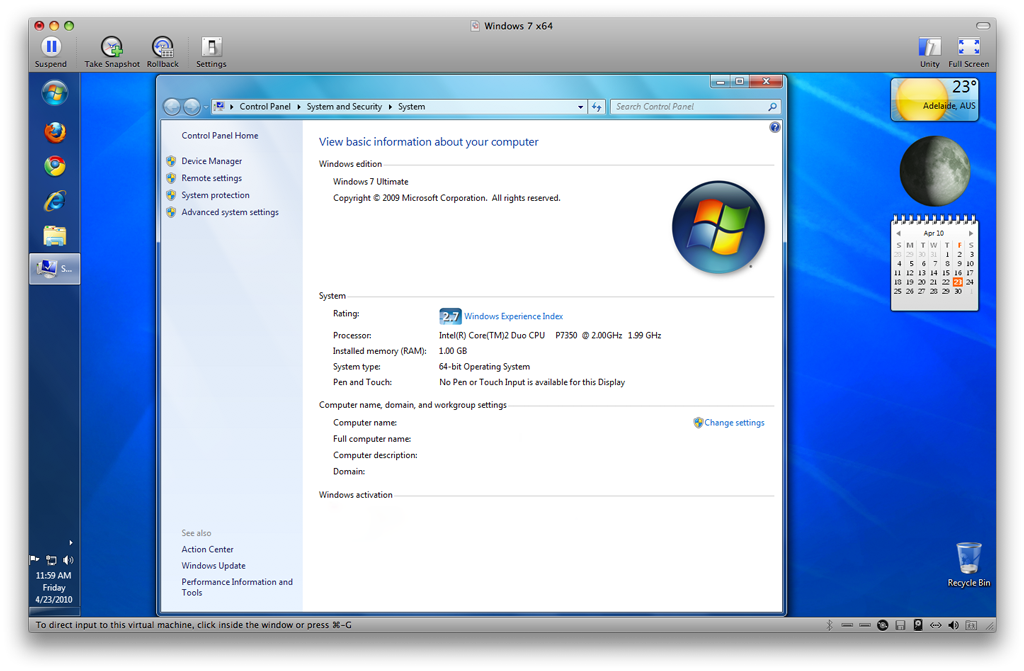
Task: Click the 2.7 rating badge
Action: click(450, 316)
